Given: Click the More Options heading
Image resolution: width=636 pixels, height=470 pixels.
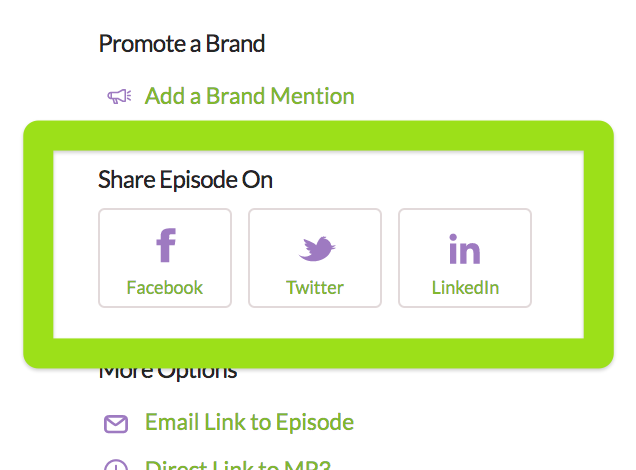Looking at the screenshot, I should pyautogui.click(x=168, y=372).
